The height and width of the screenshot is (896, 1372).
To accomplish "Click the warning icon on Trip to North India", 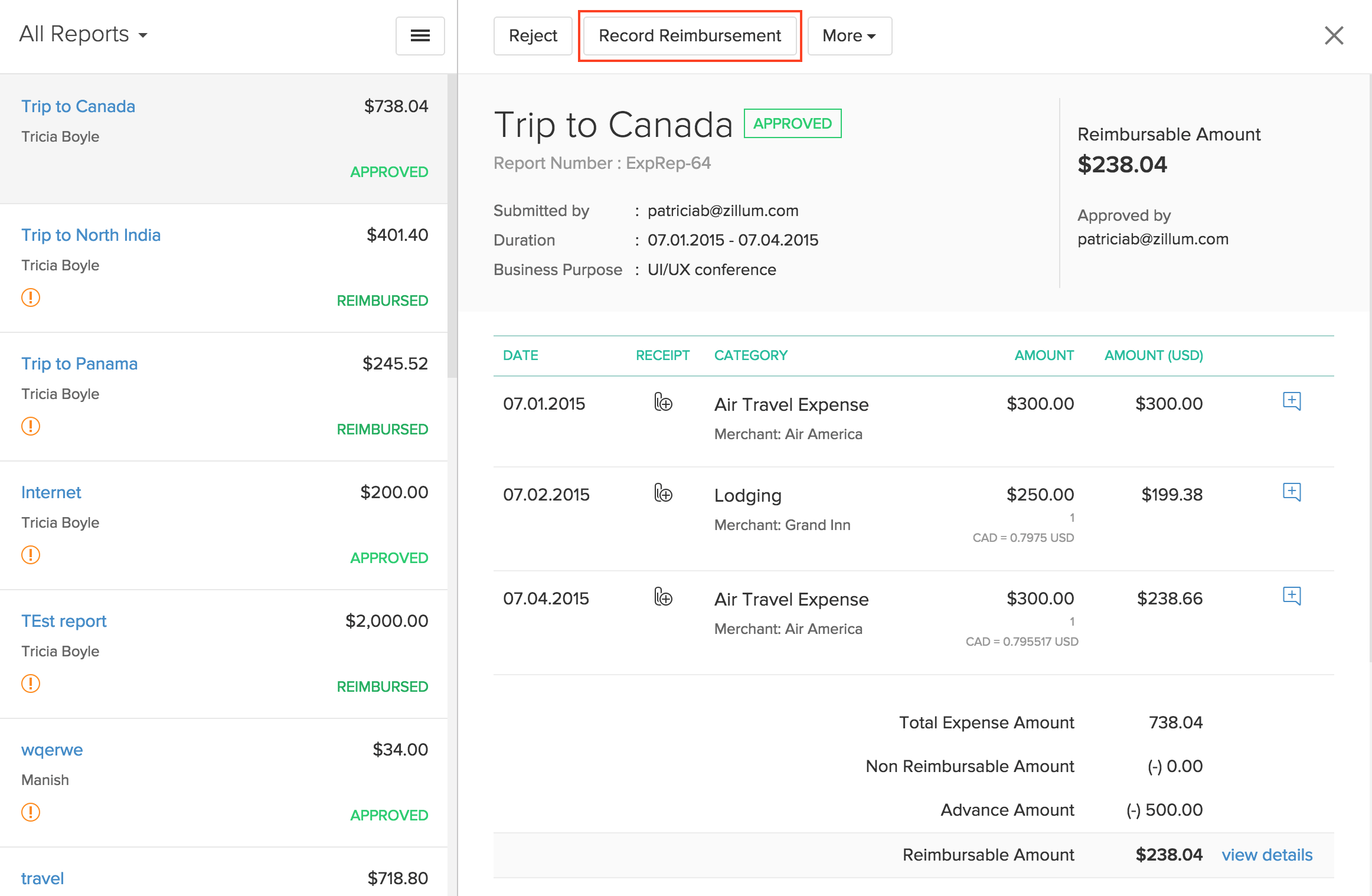I will click(30, 298).
